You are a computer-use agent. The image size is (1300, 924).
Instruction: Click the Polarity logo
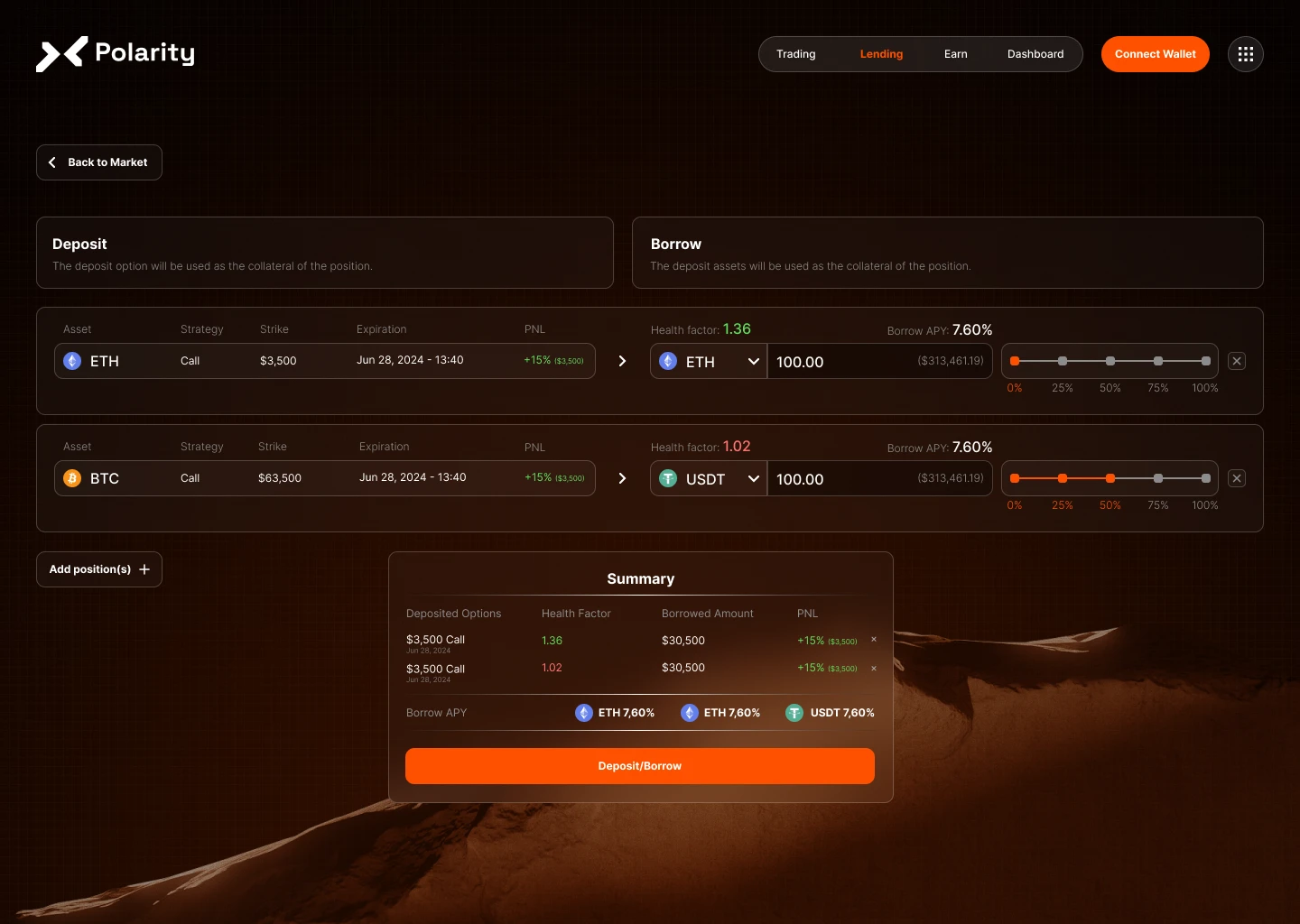coord(116,54)
